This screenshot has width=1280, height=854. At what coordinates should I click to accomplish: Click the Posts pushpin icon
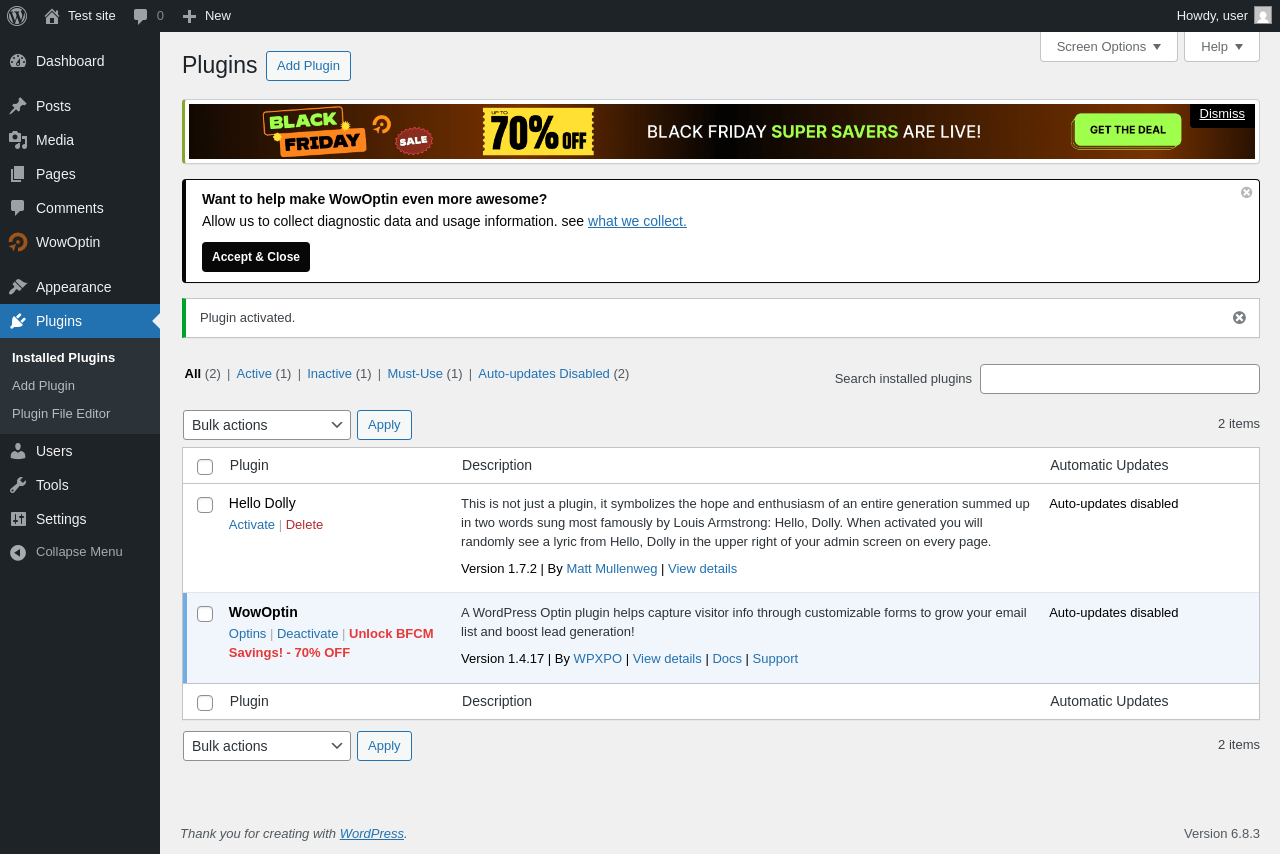coord(18,106)
